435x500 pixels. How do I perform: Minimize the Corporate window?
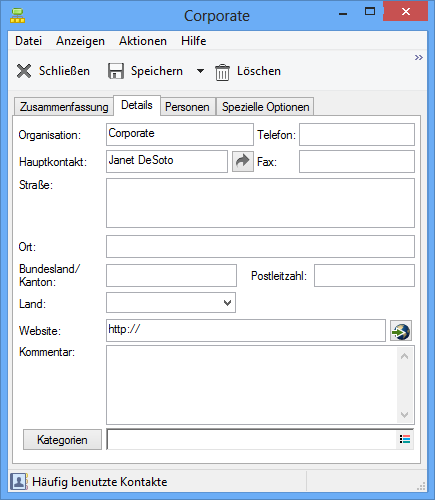point(343,13)
